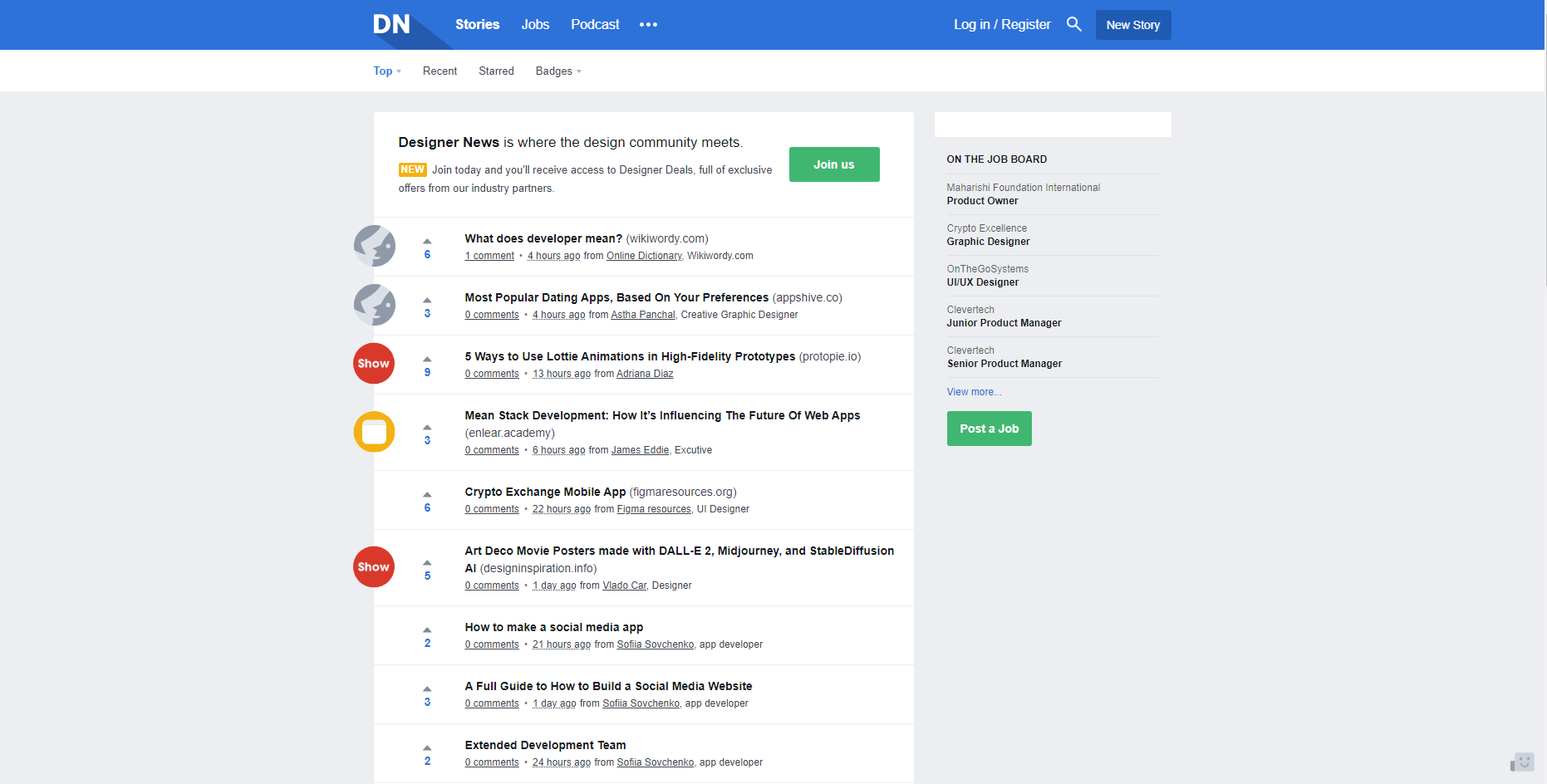Click Log in / Register
Image resolution: width=1547 pixels, height=784 pixels.
coord(1002,24)
